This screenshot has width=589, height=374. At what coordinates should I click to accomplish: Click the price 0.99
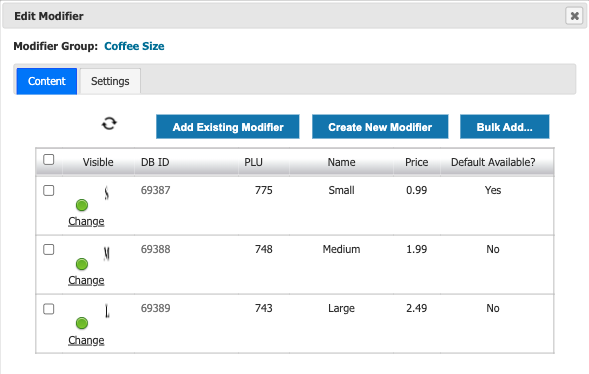(417, 190)
